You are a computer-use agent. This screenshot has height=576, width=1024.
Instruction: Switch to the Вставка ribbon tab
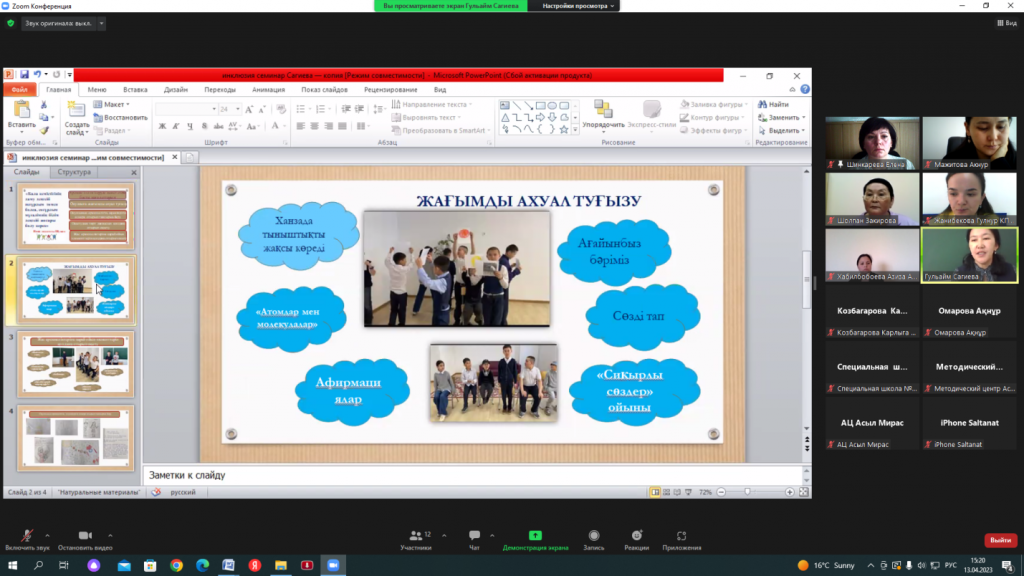point(135,89)
